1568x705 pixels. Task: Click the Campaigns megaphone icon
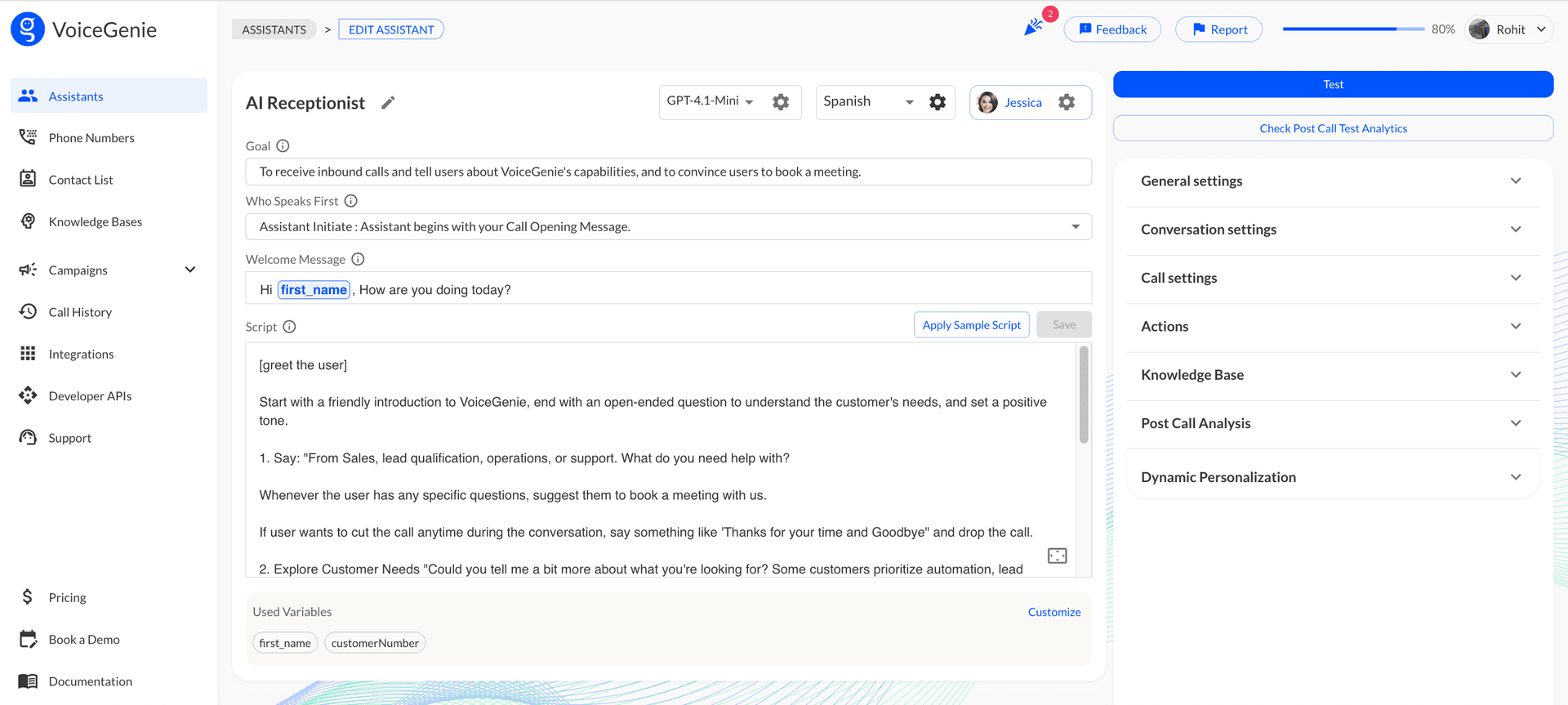coord(28,270)
